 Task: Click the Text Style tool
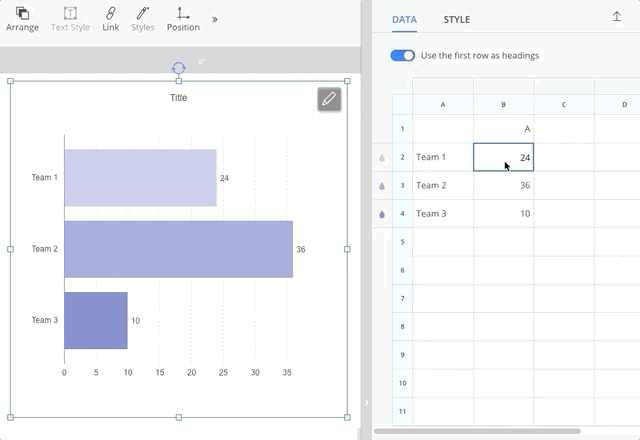point(70,18)
